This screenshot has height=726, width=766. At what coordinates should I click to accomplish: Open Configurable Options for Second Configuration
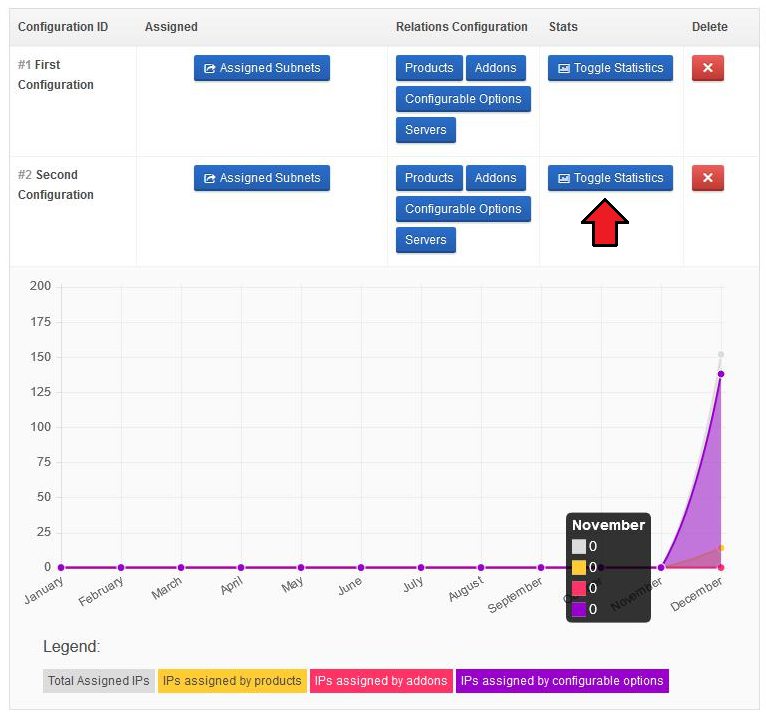pyautogui.click(x=463, y=209)
